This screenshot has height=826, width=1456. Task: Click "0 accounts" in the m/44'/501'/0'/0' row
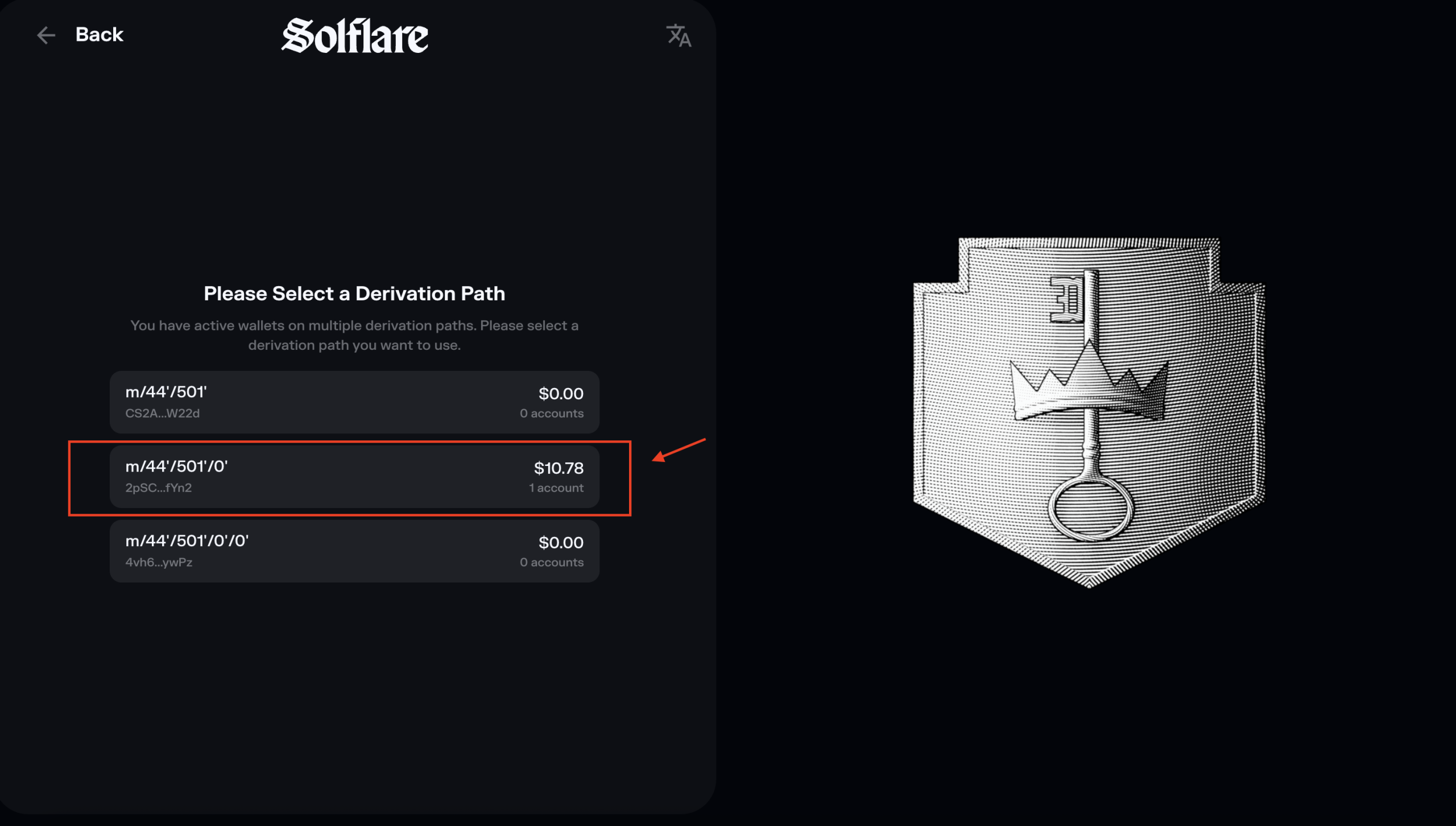pyautogui.click(x=551, y=563)
